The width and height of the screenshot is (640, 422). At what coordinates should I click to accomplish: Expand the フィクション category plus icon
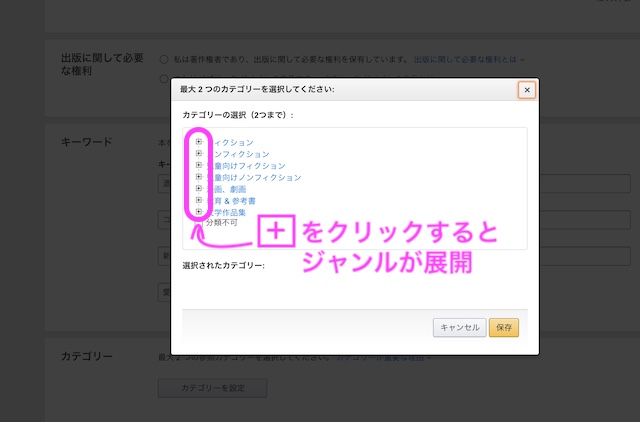[199, 142]
